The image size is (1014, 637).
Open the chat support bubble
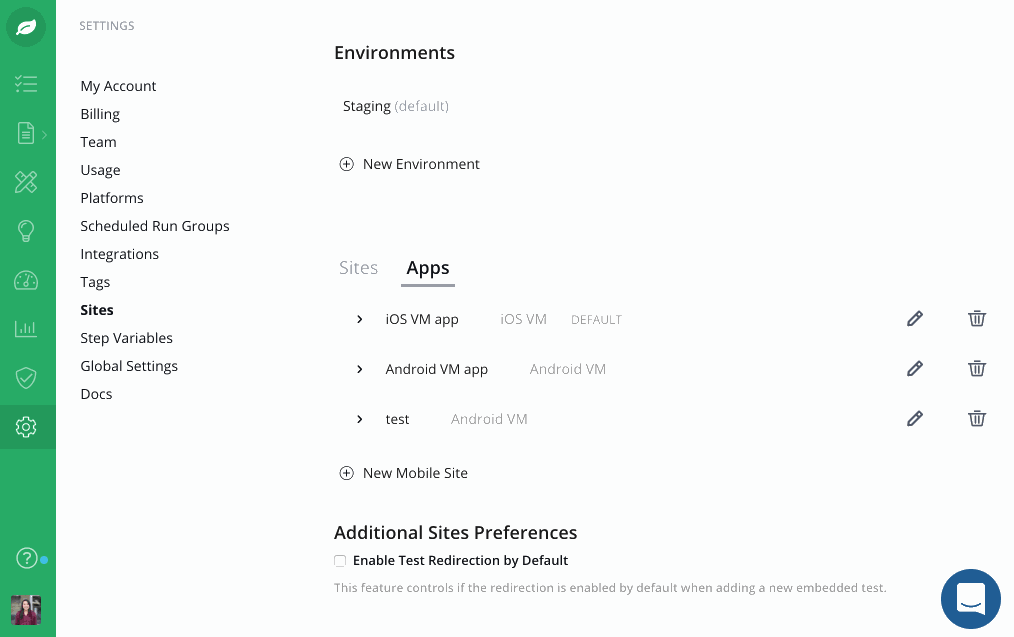[971, 599]
